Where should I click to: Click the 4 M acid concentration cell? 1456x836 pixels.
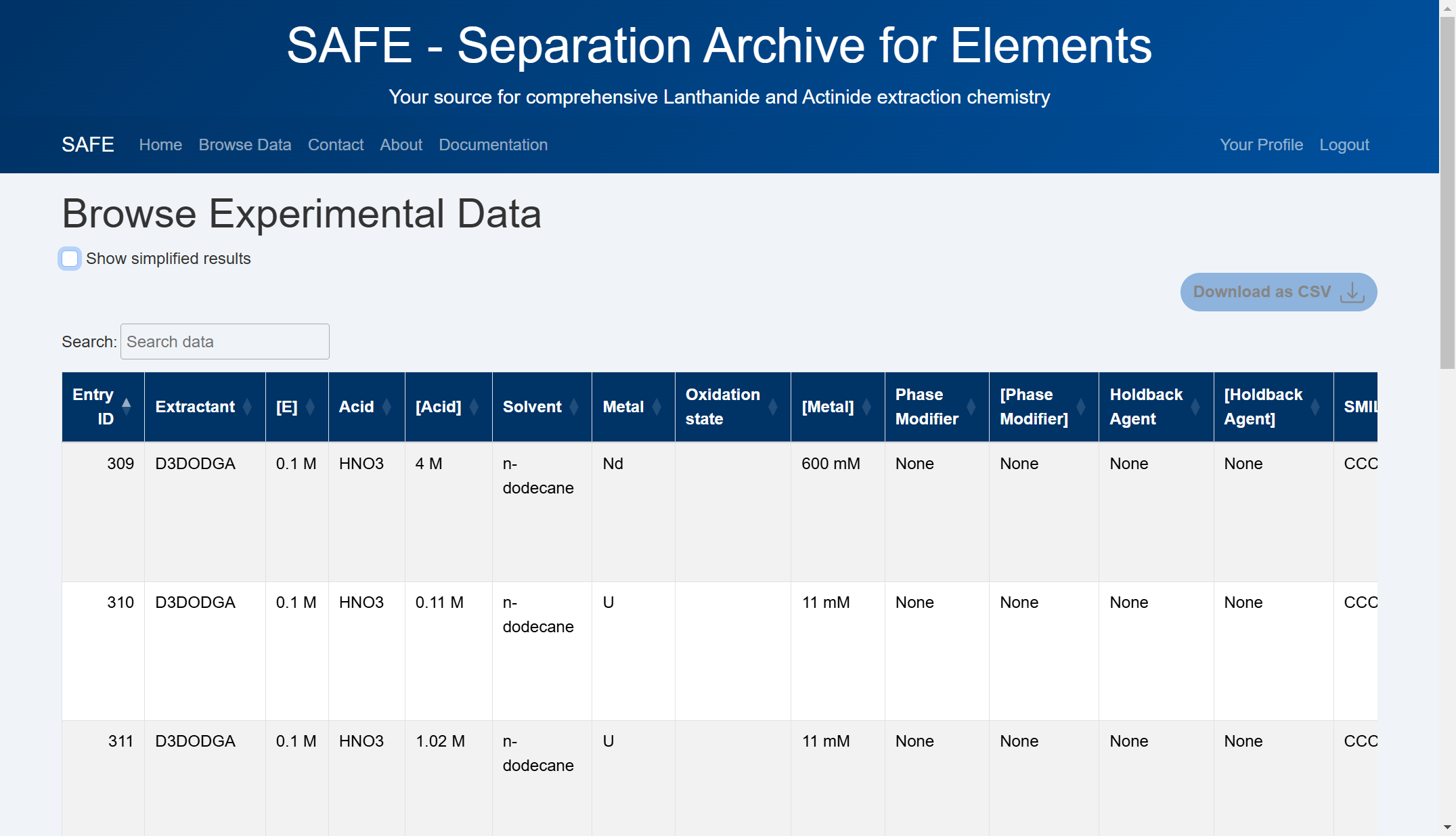(x=448, y=512)
